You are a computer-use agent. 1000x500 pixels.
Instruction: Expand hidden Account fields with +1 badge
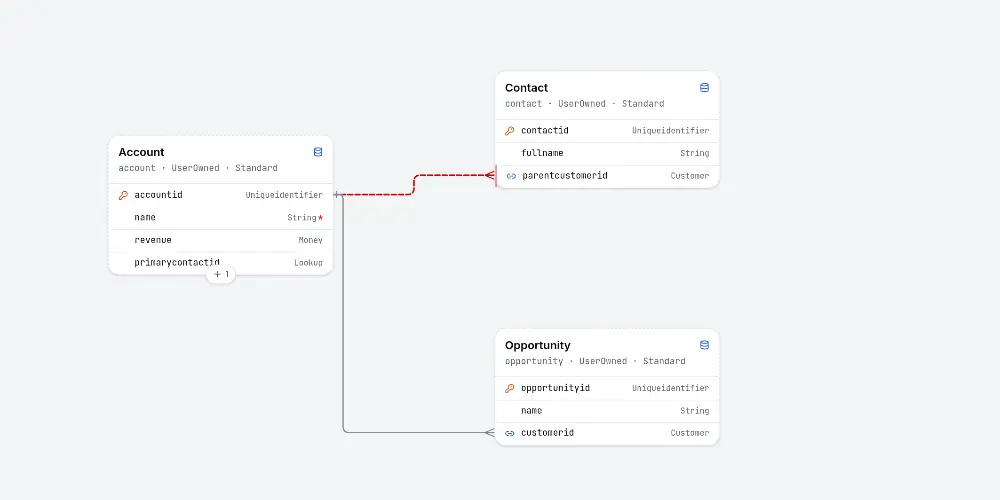click(x=221, y=274)
